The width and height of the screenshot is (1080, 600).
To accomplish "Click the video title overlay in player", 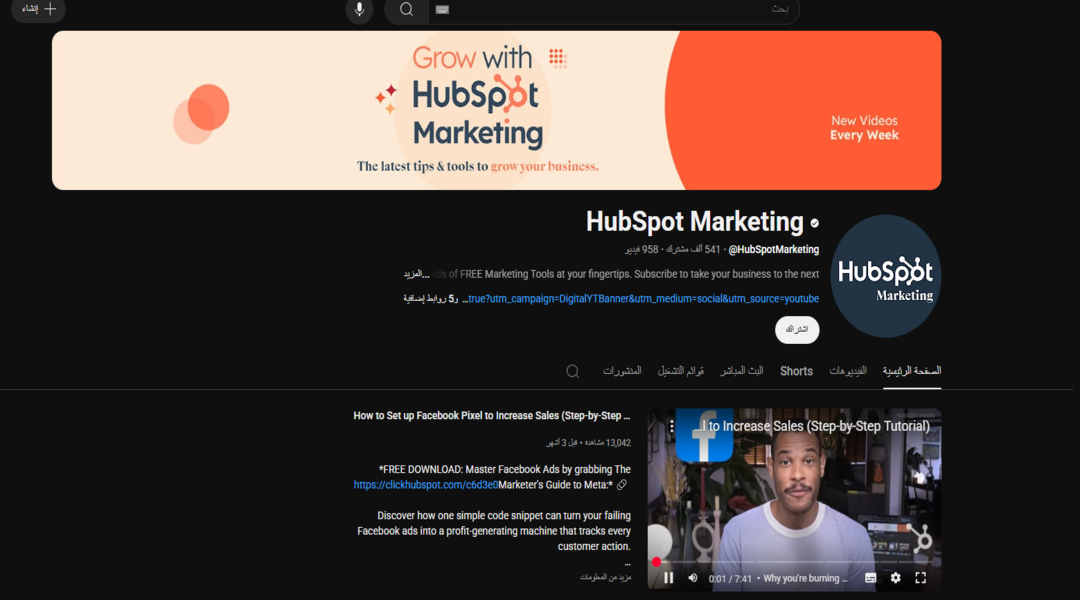I will click(x=811, y=426).
